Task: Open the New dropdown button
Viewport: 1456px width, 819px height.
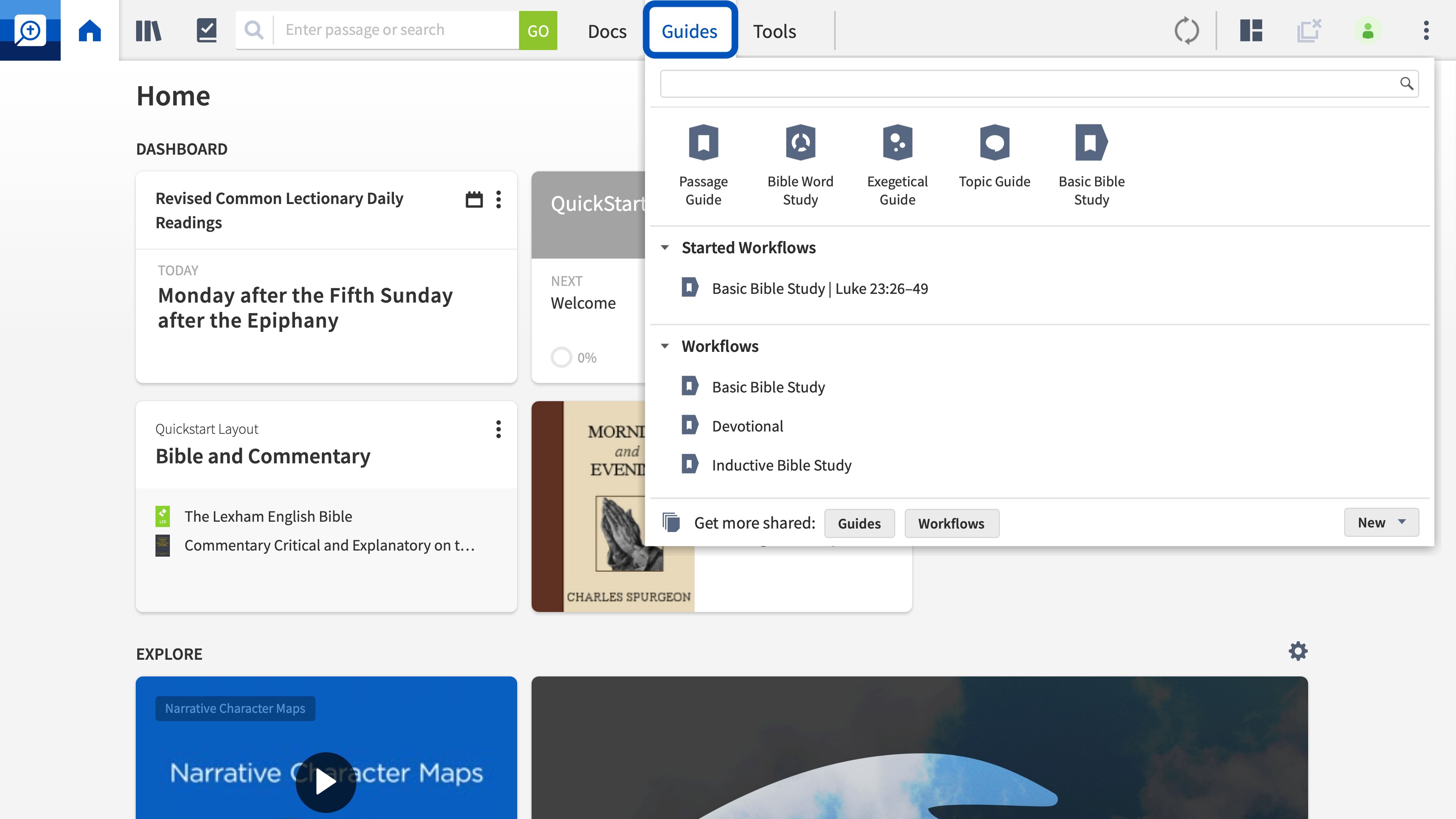Action: 1381,522
